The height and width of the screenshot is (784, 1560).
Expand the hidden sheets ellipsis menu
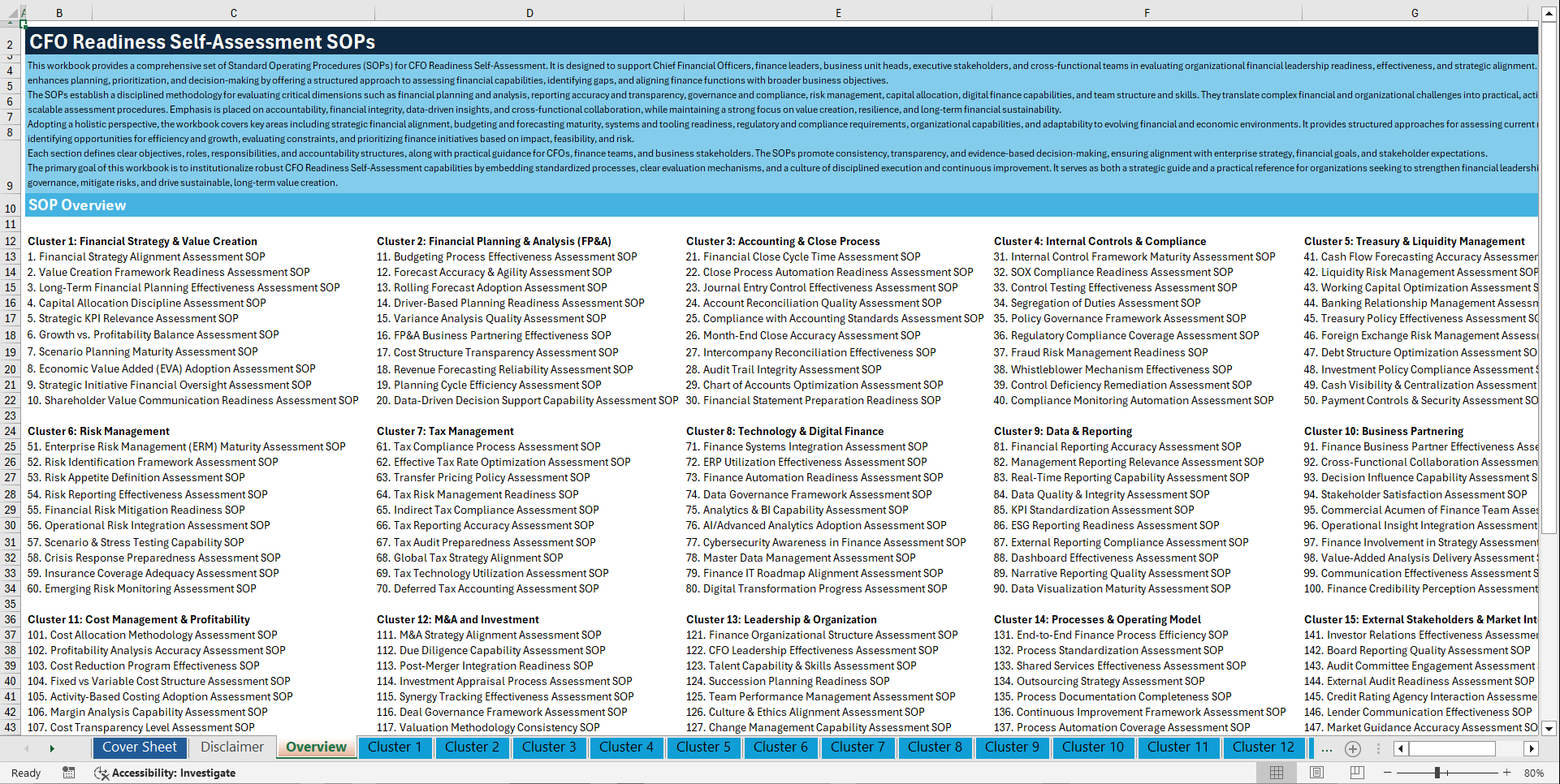point(1327,748)
